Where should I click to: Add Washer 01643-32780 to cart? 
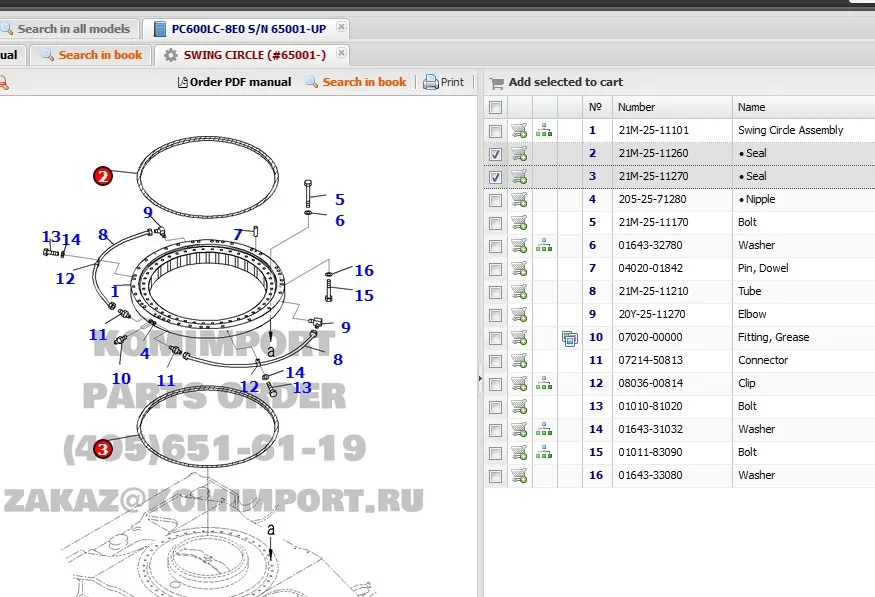click(519, 245)
